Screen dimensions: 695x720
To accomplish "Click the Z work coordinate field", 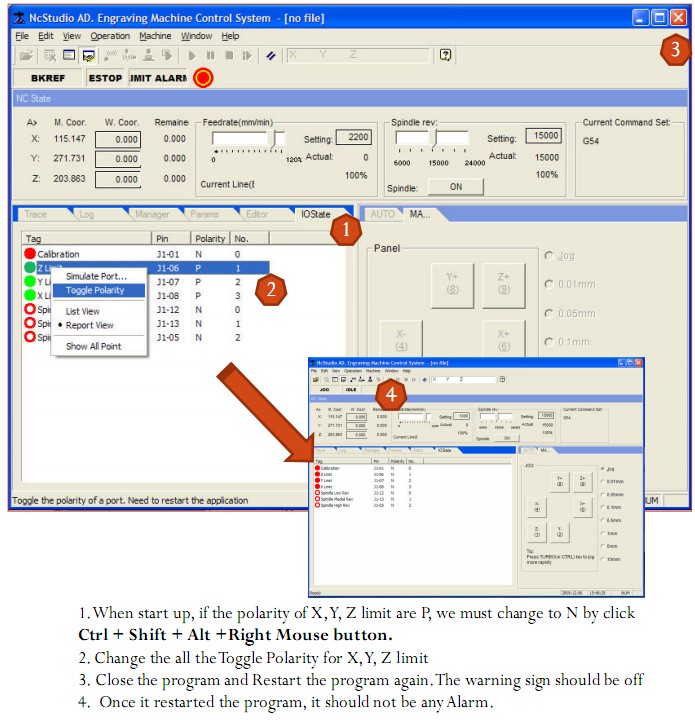I will (118, 180).
